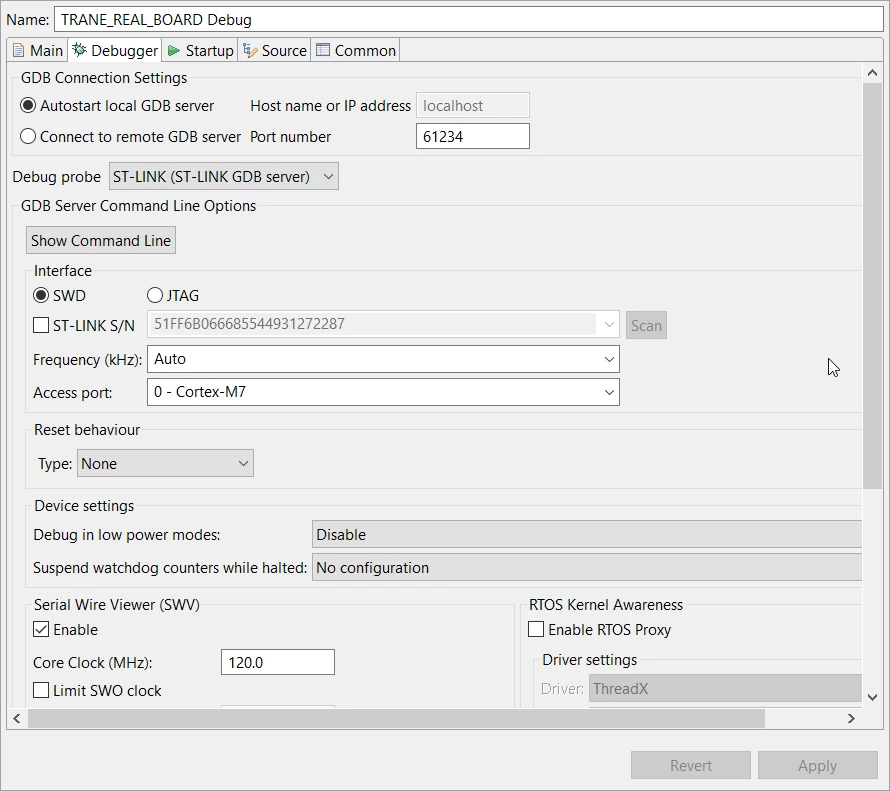The height and width of the screenshot is (791, 890).
Task: Click horizontal scrollbar right arrow
Action: [x=851, y=718]
